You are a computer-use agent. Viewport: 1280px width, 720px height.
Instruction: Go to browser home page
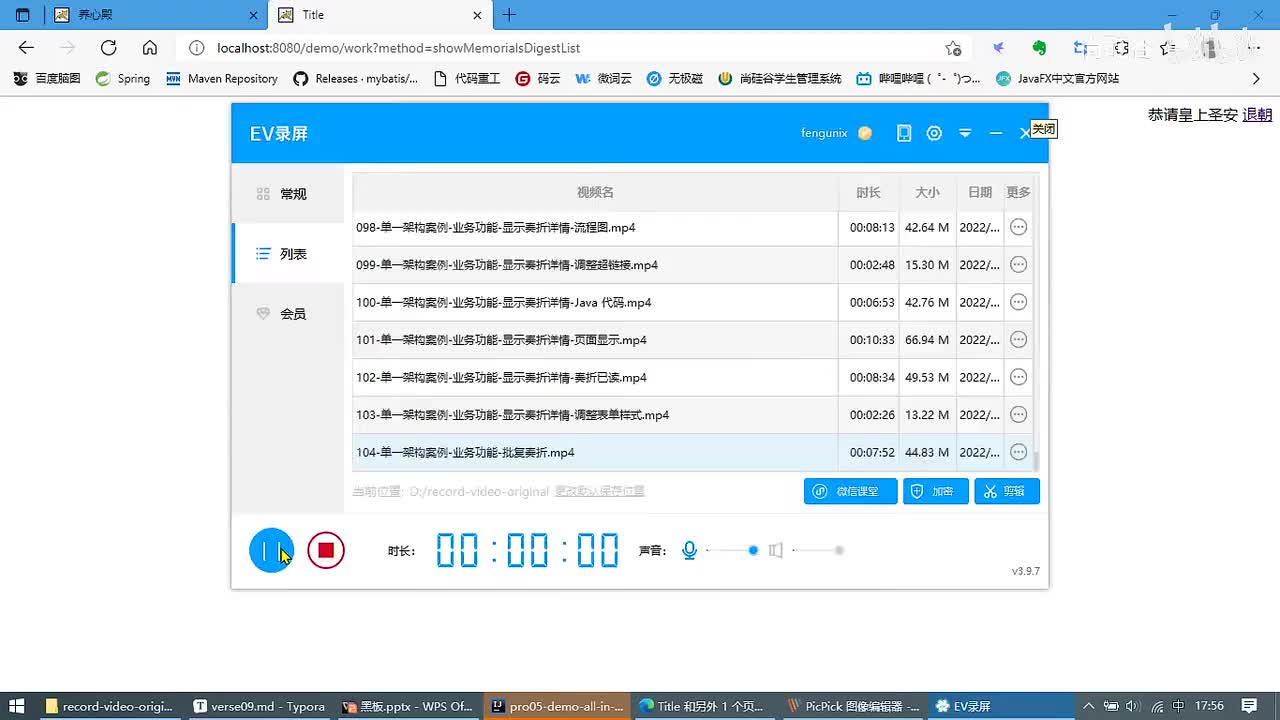149,48
